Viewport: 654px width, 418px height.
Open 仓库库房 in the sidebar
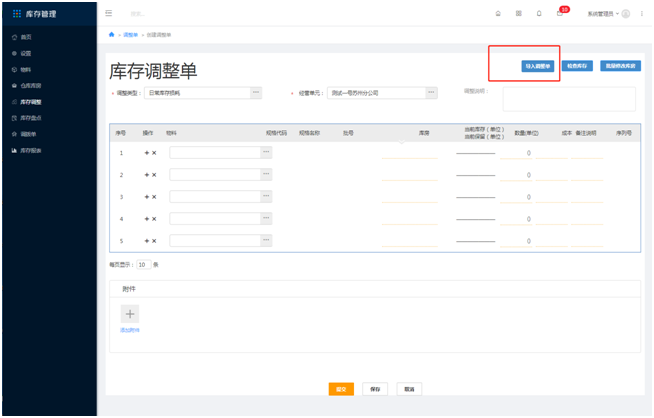coord(30,86)
